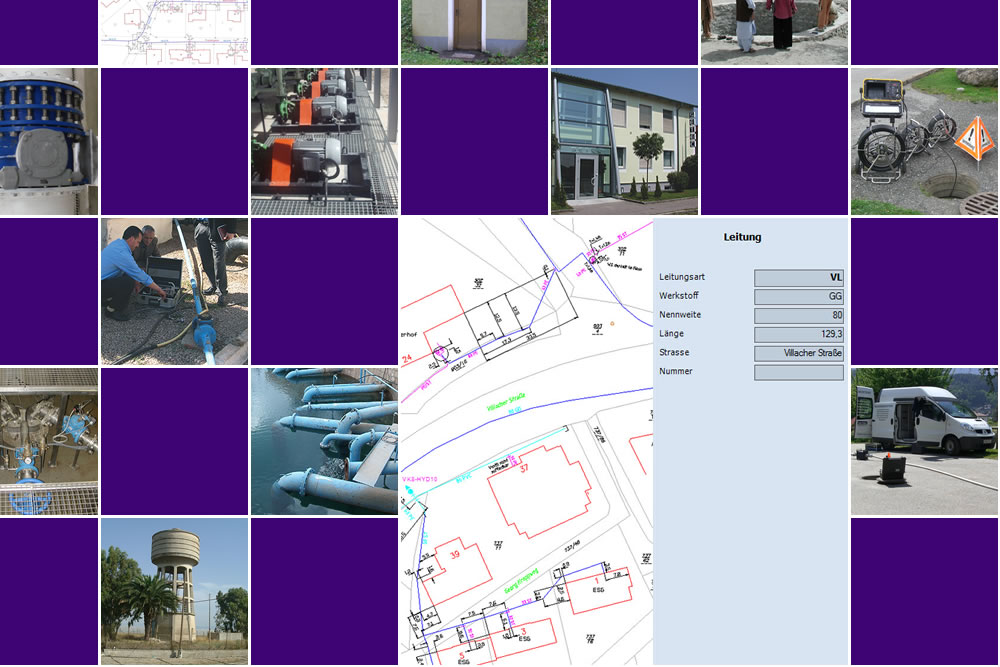Image resolution: width=1000 pixels, height=667 pixels.
Task: Select the people standing at well photo
Action: pyautogui.click(x=774, y=32)
